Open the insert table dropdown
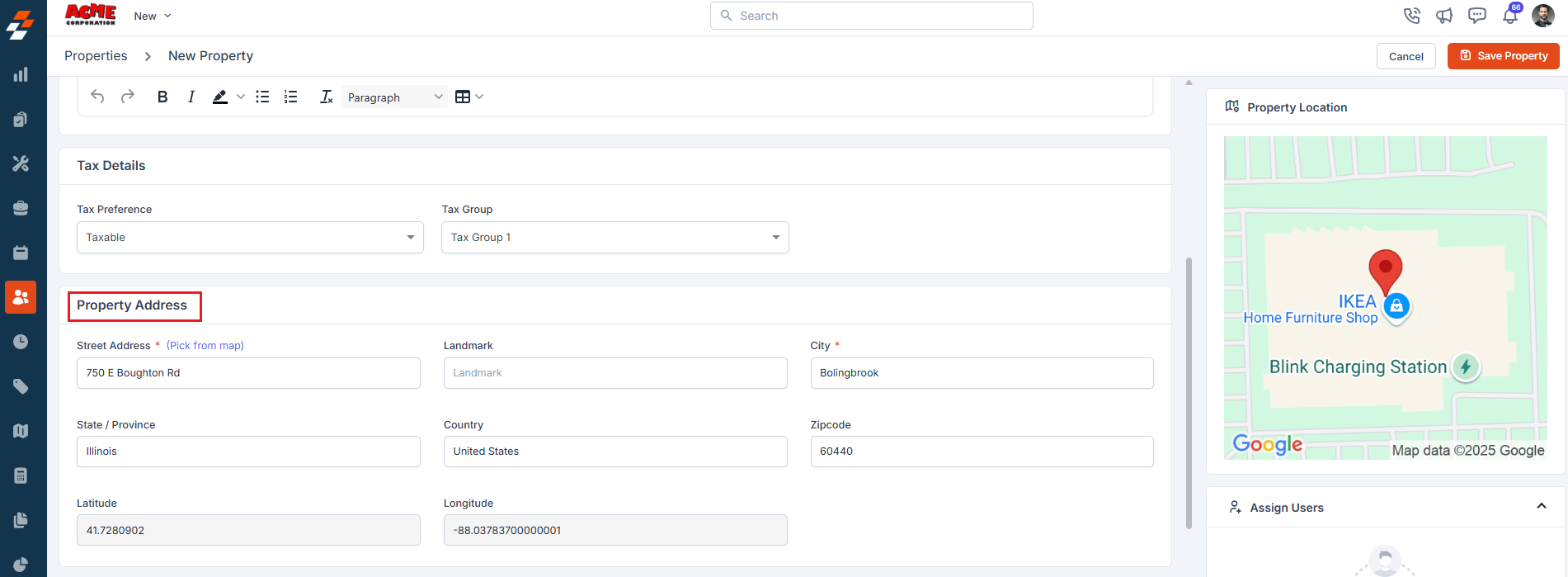The image size is (1568, 577). 469,97
